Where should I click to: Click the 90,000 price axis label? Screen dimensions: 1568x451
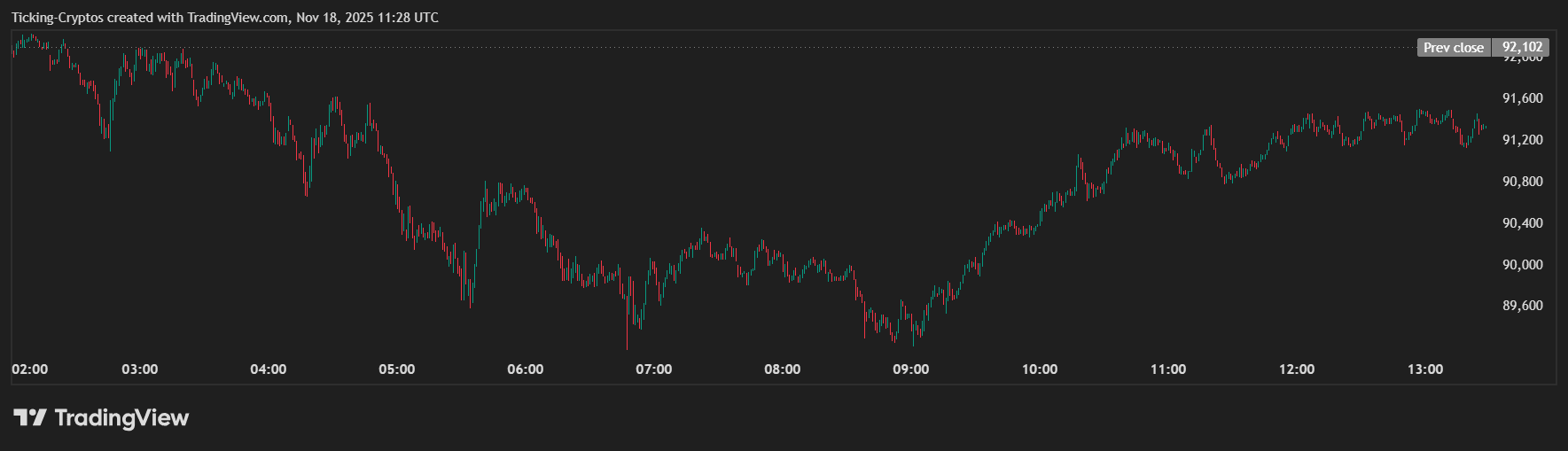click(1522, 265)
